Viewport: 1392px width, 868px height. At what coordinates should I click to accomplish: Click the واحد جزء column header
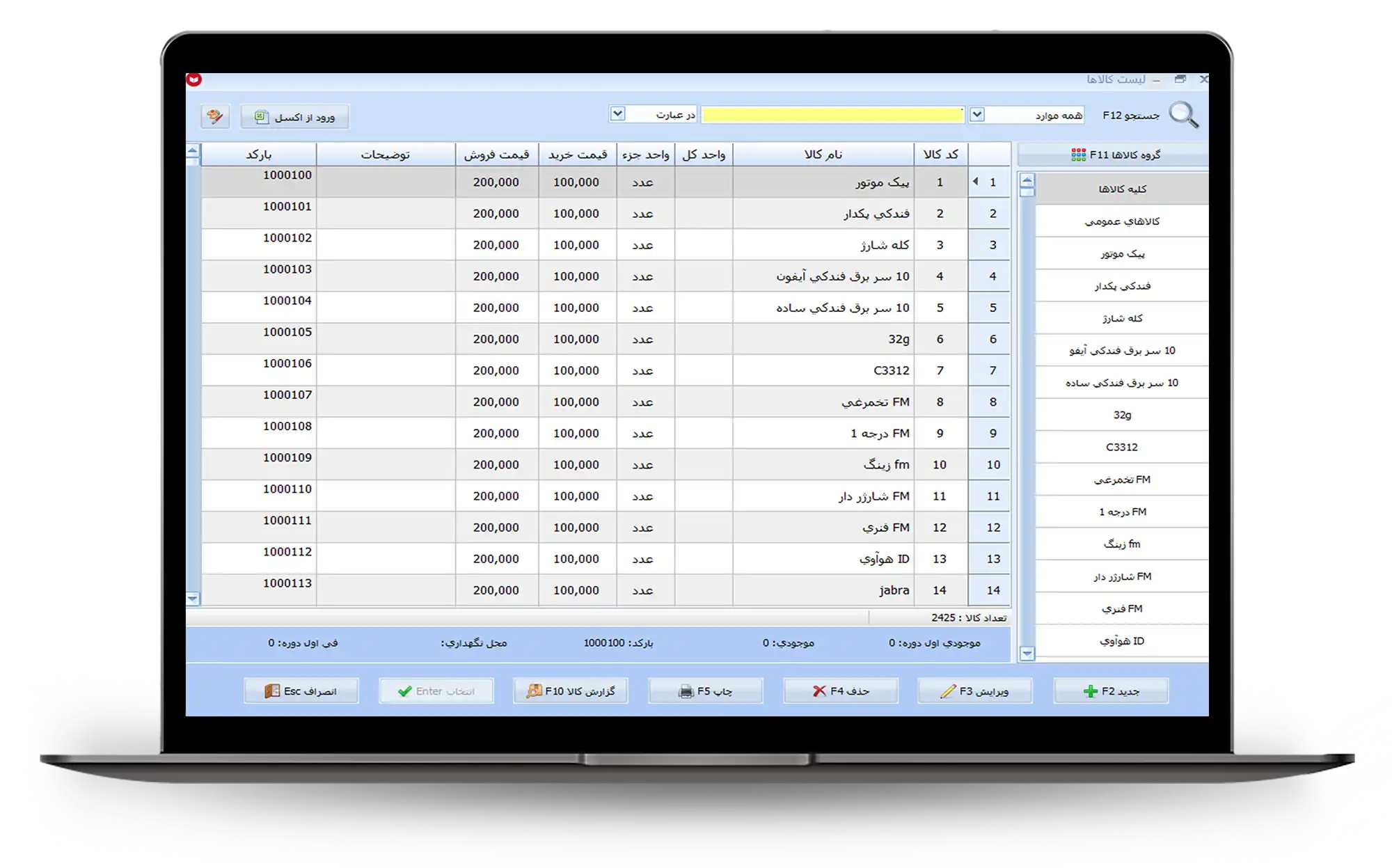click(x=646, y=155)
